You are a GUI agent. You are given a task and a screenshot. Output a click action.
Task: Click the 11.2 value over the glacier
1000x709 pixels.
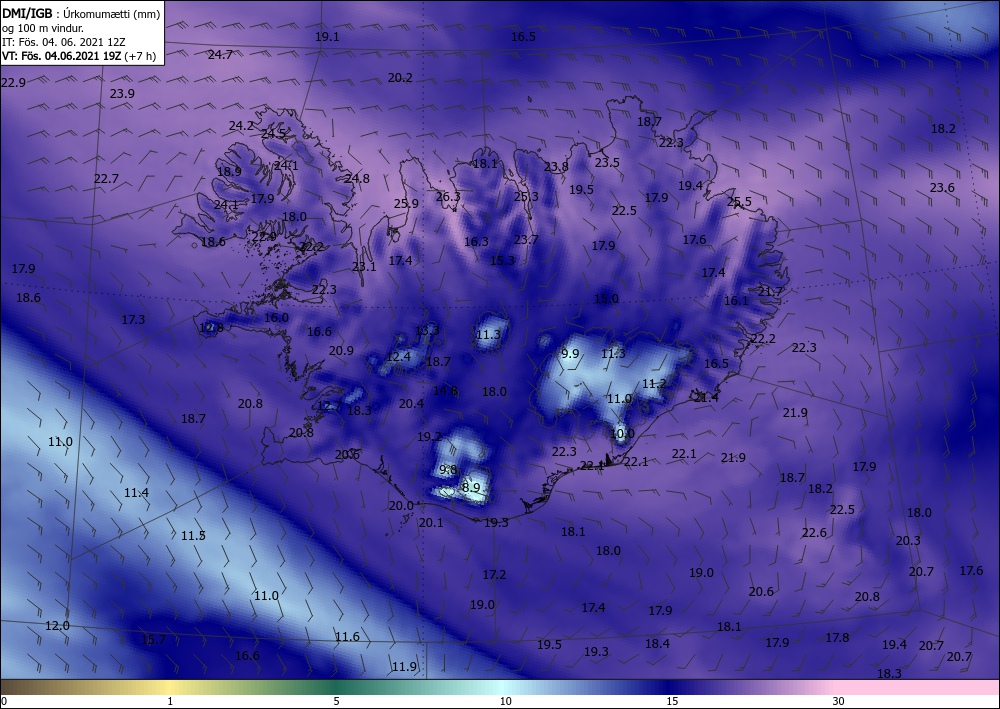[654, 384]
